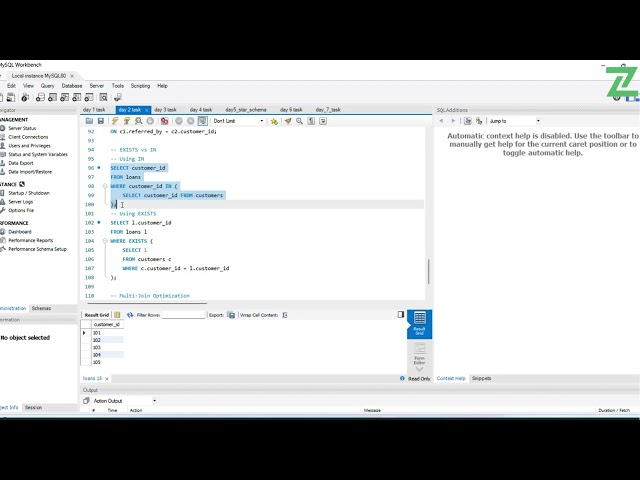This screenshot has height=480, width=640.
Task: Switch to Schemas tab in navigator
Action: coord(41,308)
